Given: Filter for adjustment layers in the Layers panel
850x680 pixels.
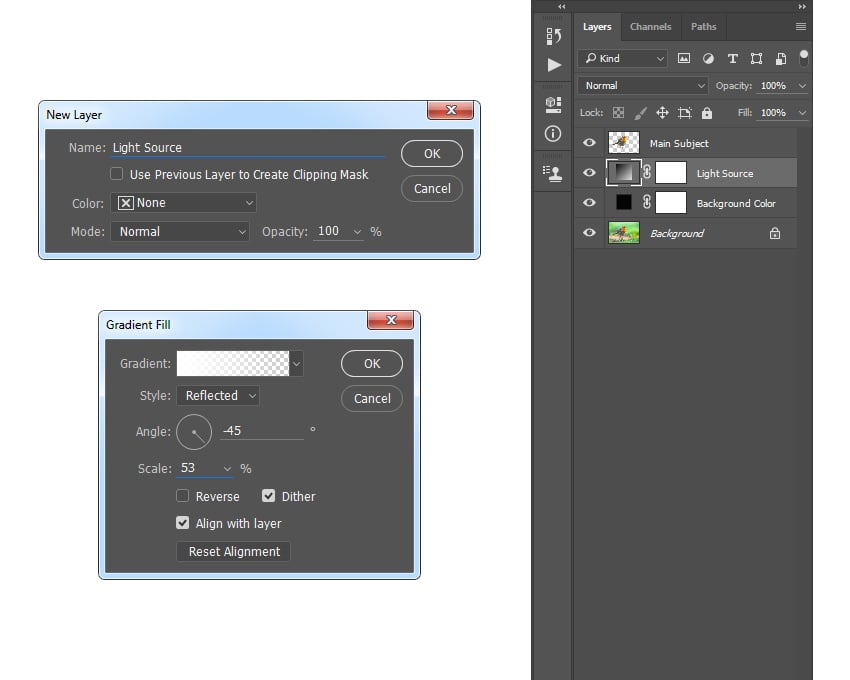Looking at the screenshot, I should [x=708, y=58].
